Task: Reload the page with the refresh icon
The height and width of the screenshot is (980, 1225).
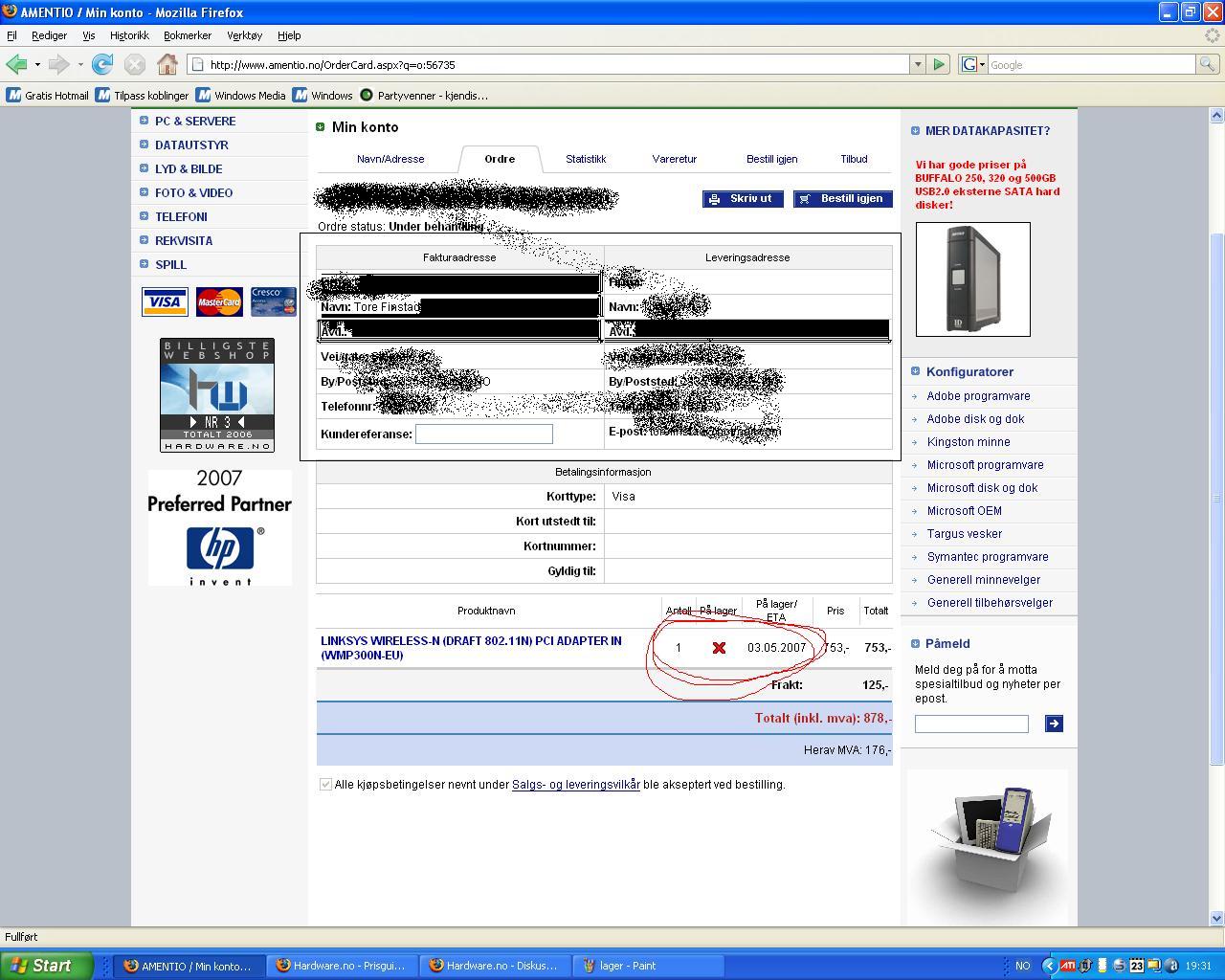Action: click(x=102, y=64)
